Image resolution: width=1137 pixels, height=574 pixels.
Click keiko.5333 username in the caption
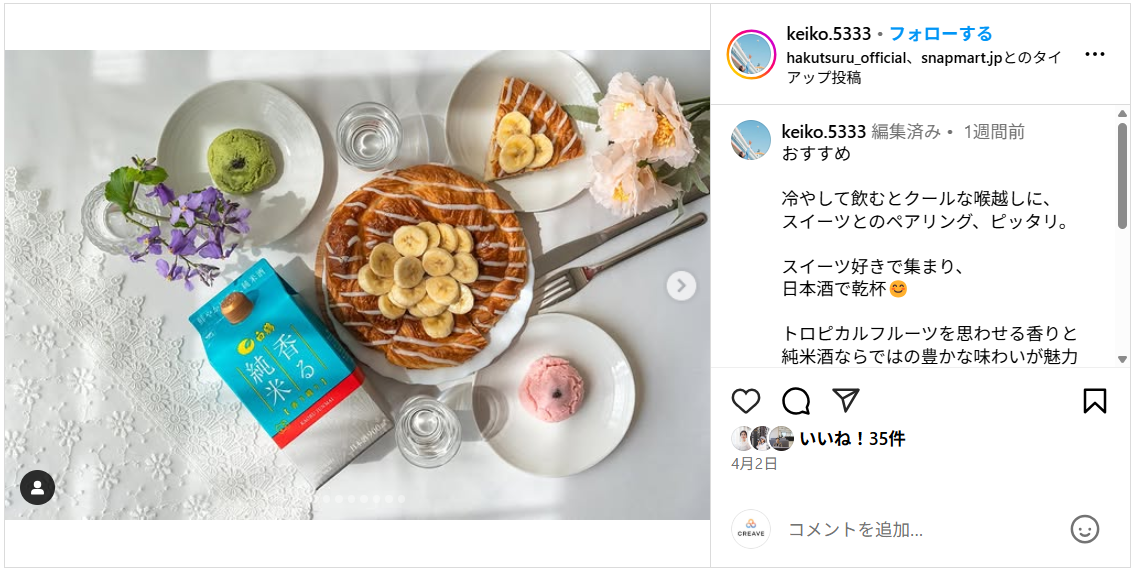[x=824, y=132]
